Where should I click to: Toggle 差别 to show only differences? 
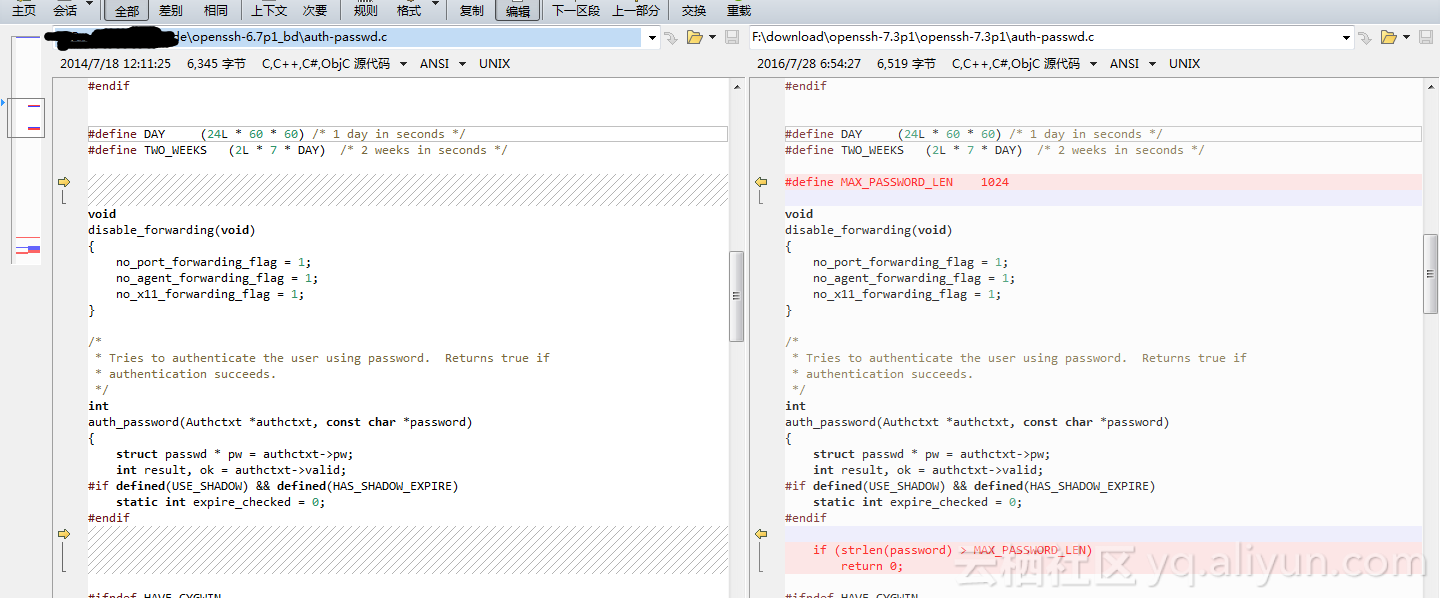(171, 10)
